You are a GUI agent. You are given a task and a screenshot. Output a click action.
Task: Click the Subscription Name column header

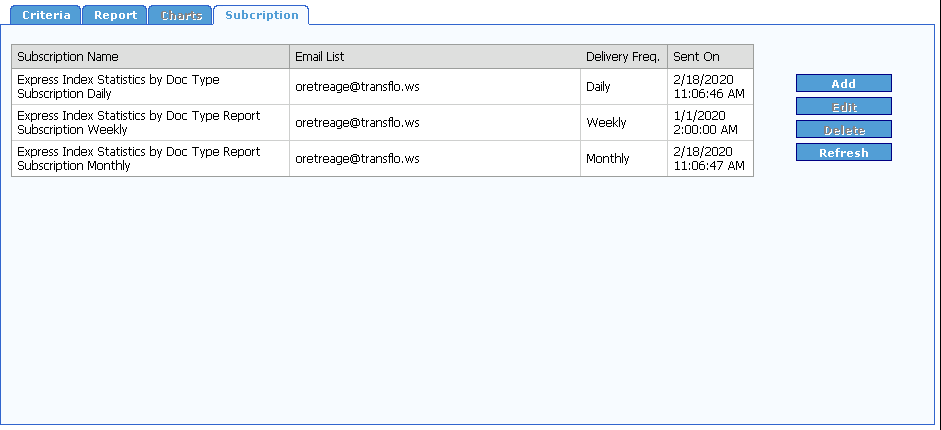point(151,56)
